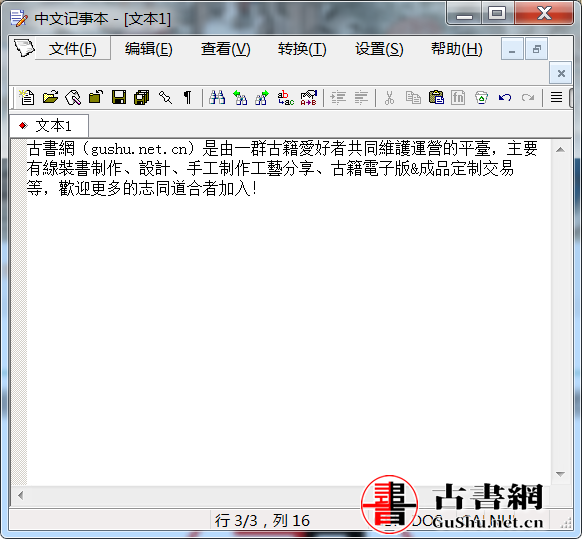Screen dimensions: 582x539
Task: Open the 文件(F) menu
Action: pos(73,49)
